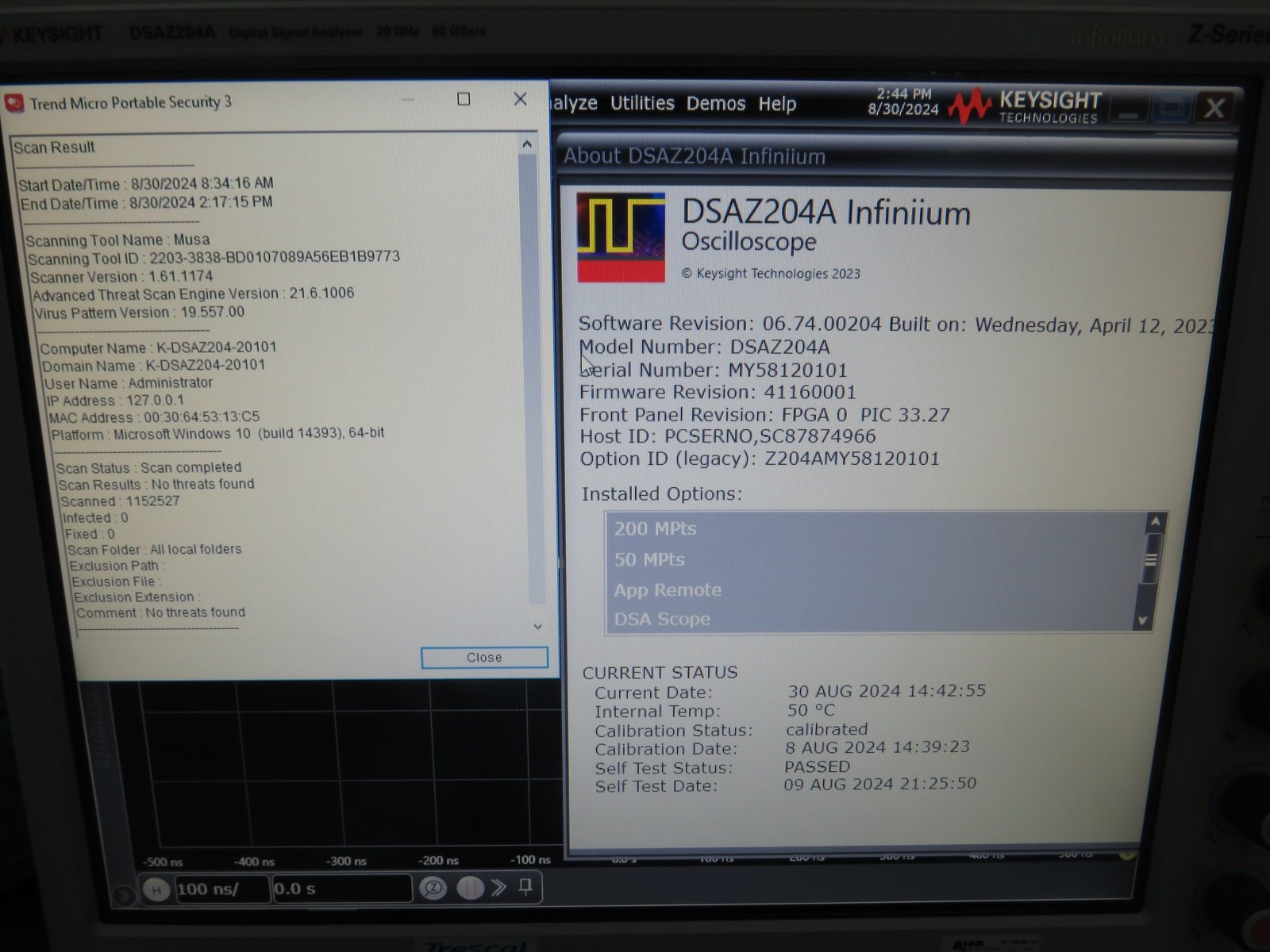The image size is (1270, 952).
Task: Click the Scanner Version 1.61.1174 line
Action: pyautogui.click(x=121, y=277)
